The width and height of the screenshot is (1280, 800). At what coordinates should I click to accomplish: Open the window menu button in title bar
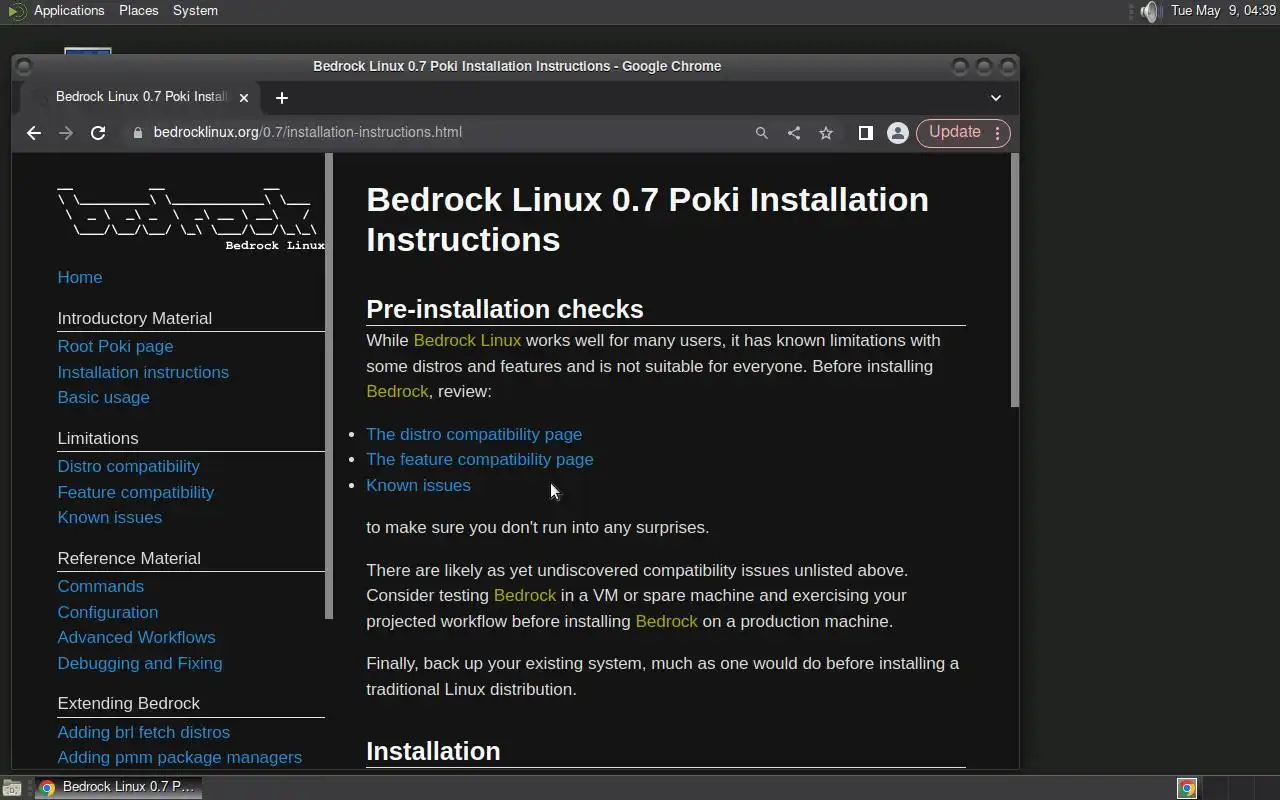tap(25, 67)
